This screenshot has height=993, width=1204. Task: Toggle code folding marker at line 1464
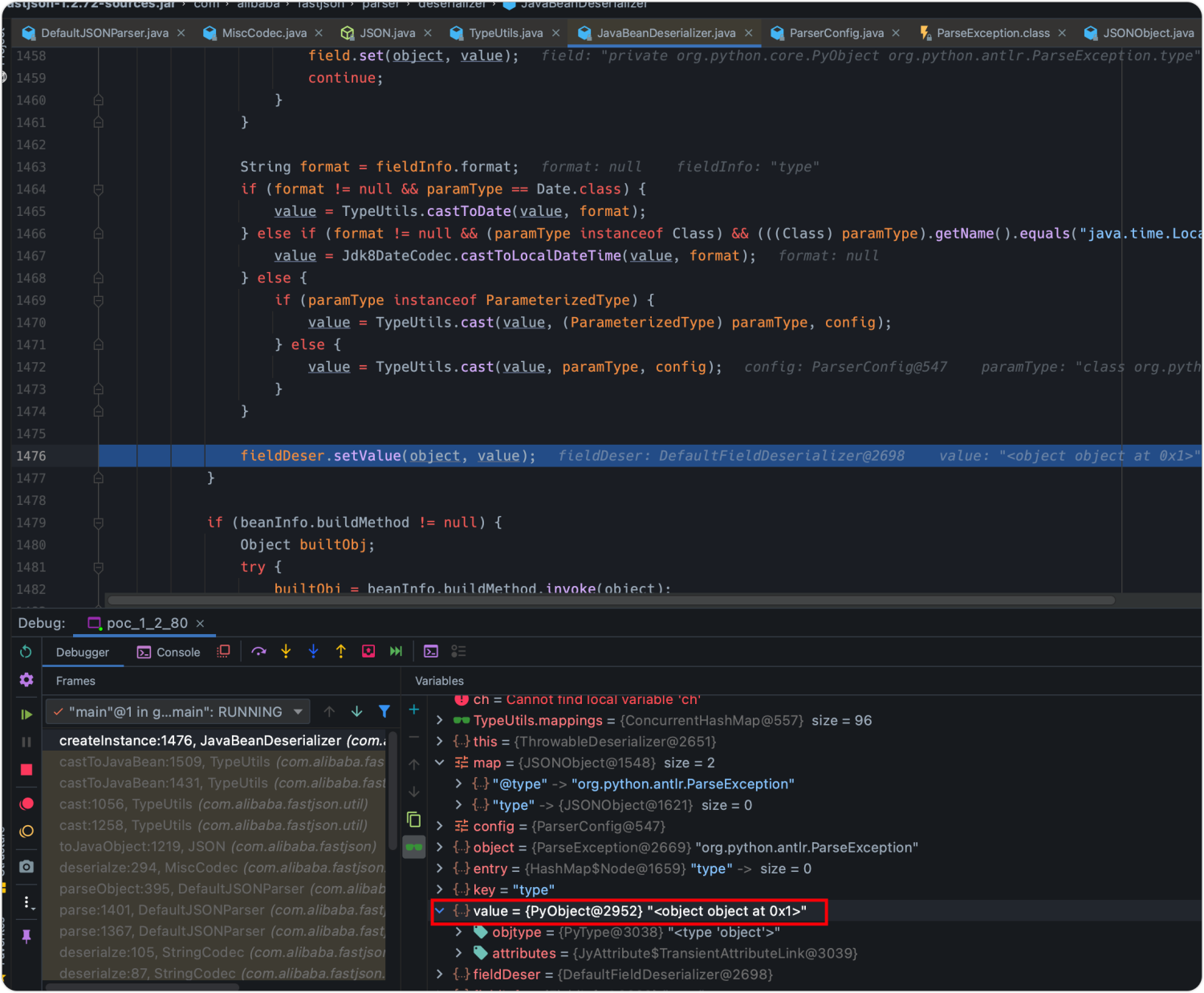point(98,189)
